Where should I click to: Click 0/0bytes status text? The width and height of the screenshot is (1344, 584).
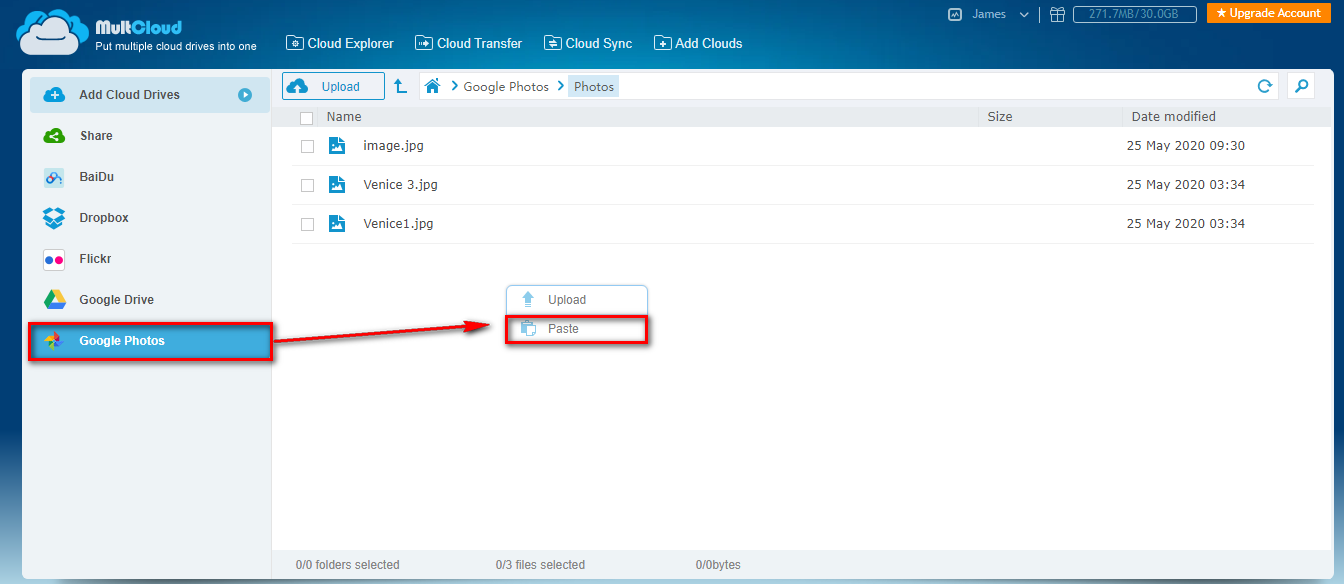[x=718, y=565]
